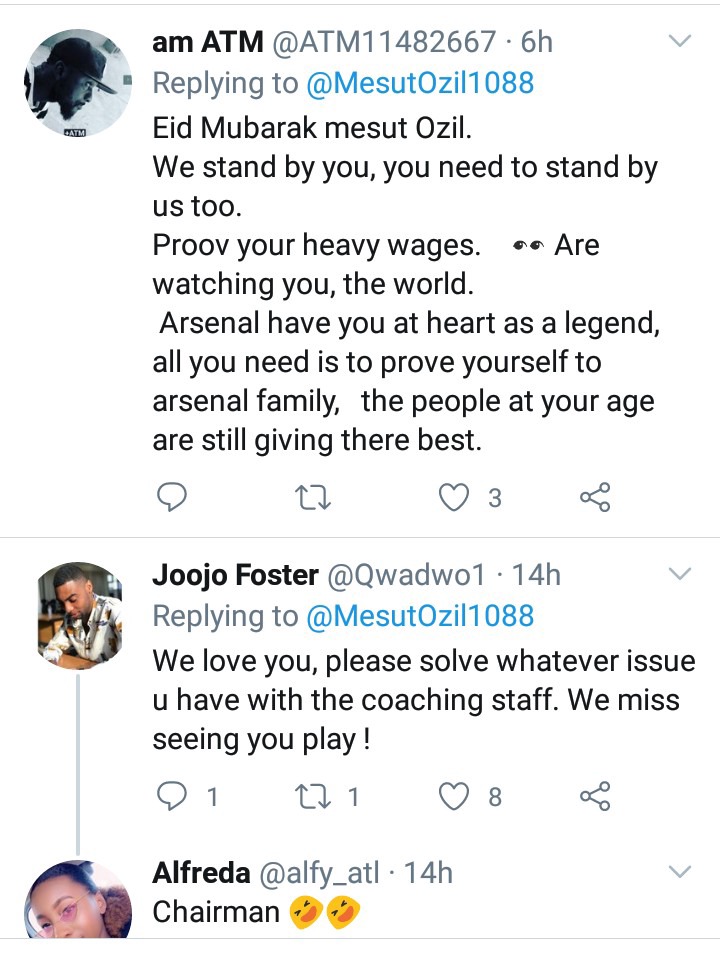The height and width of the screenshot is (964, 720).
Task: Expand options menu on Joojo Foster's tweet
Action: (x=679, y=575)
